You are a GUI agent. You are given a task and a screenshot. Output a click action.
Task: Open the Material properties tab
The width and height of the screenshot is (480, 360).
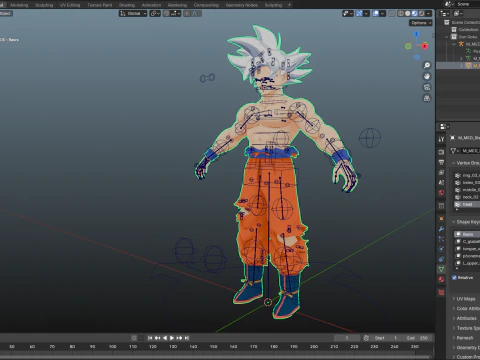(441, 279)
